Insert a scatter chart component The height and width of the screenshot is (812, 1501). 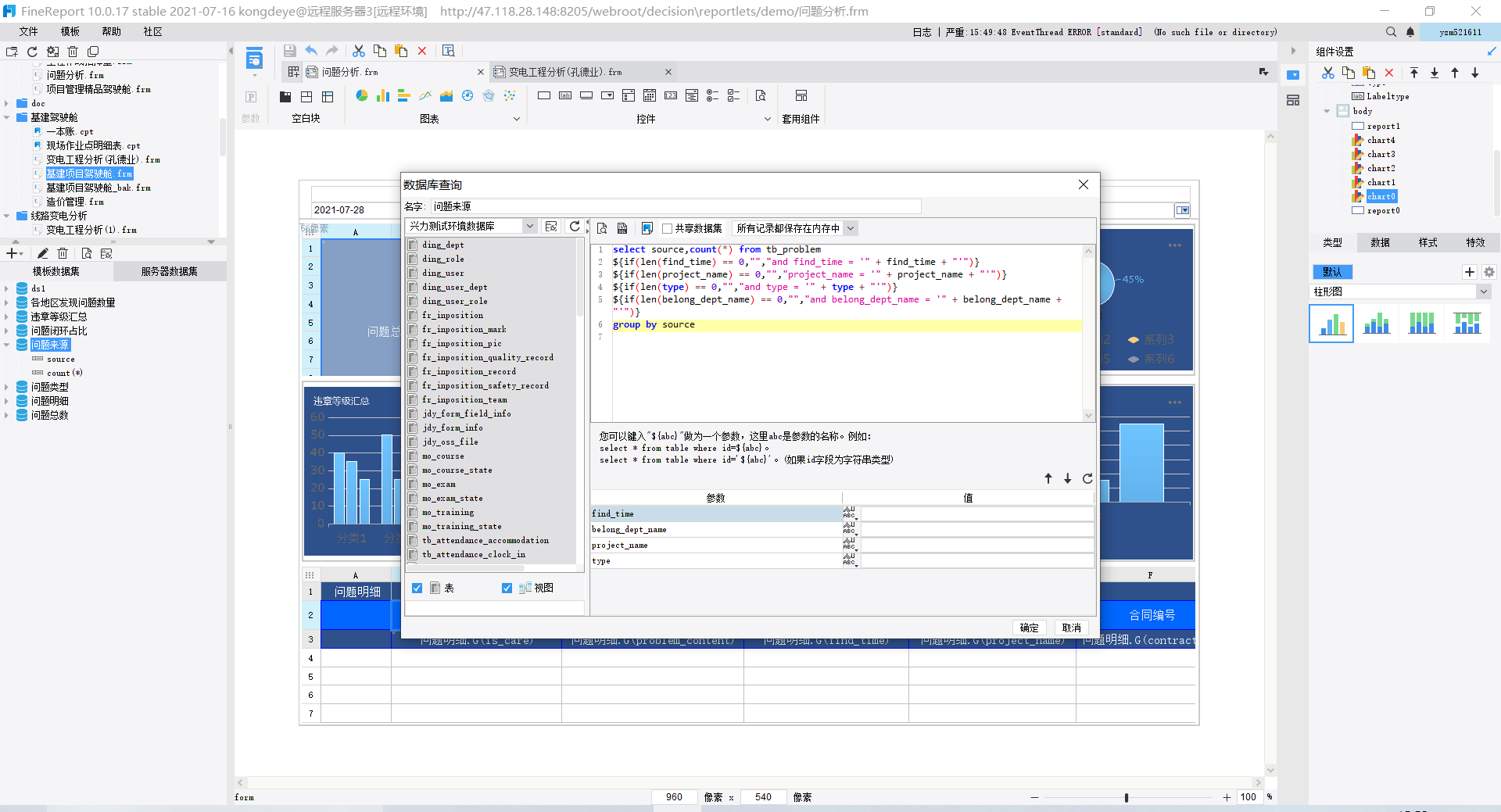[510, 95]
